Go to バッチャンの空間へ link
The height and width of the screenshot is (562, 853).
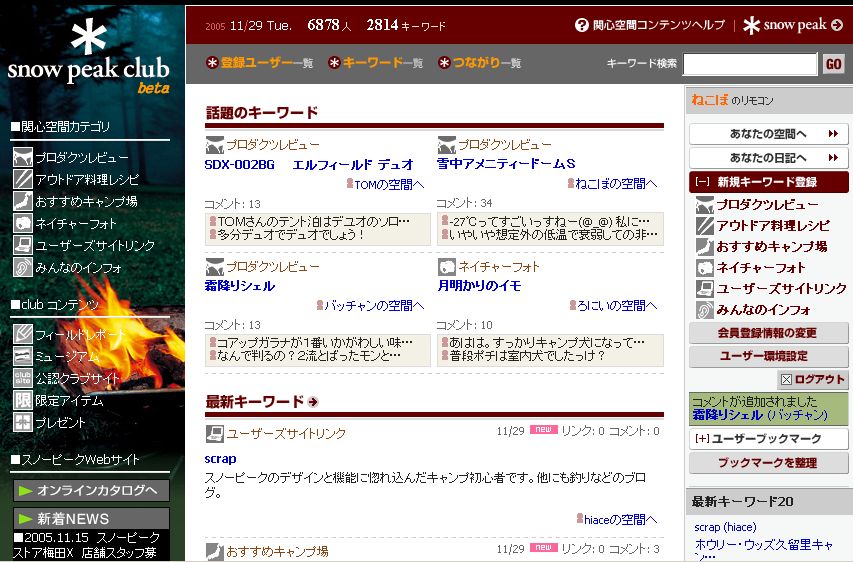click(370, 306)
